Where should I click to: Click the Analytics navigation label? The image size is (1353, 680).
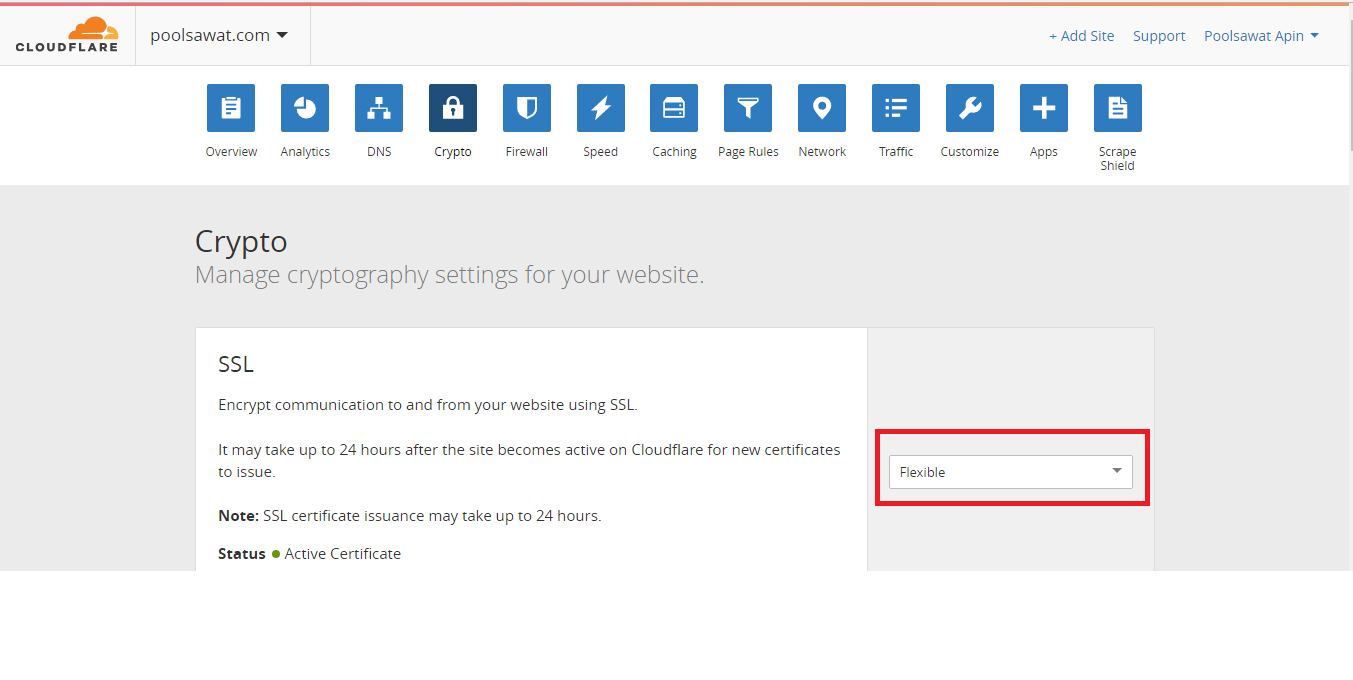(x=305, y=152)
